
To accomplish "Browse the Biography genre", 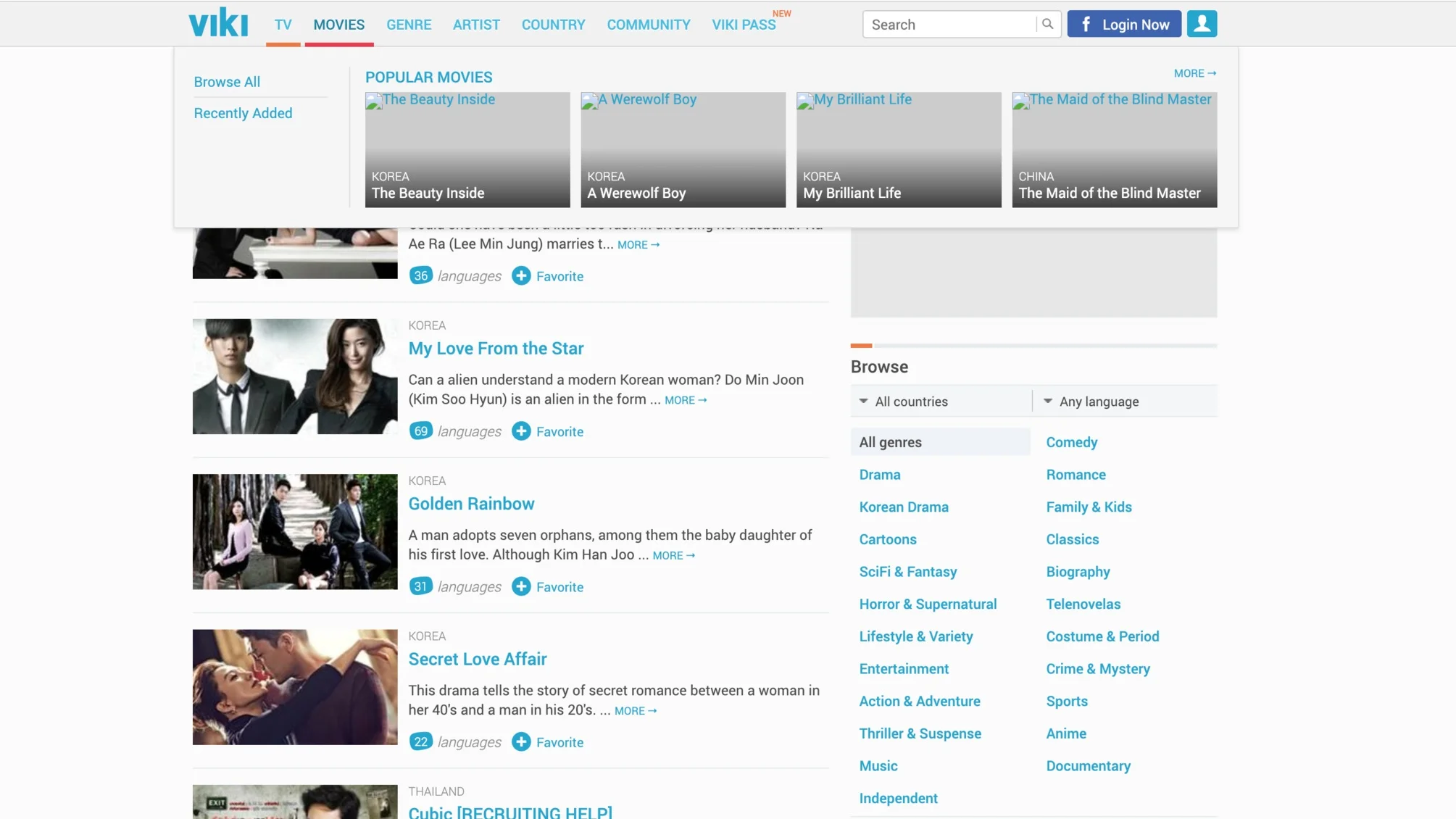I will tap(1078, 572).
